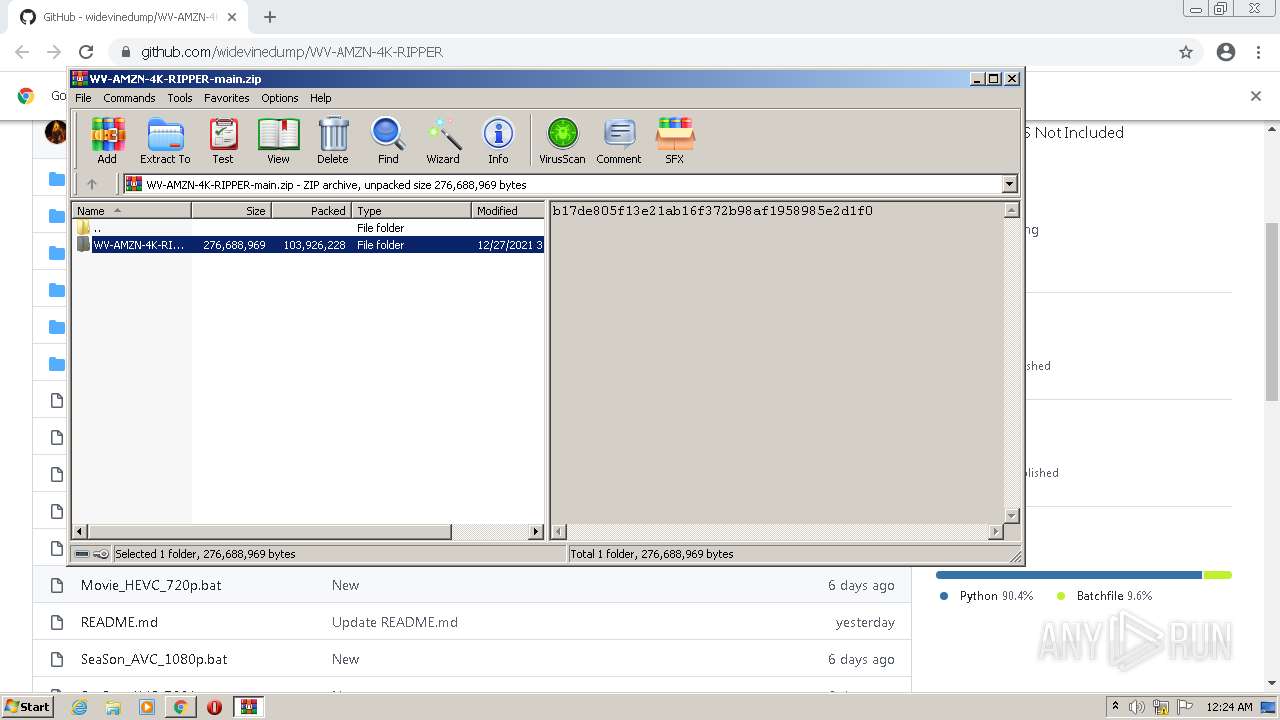Viewport: 1280px width, 720px height.
Task: Run the VirusScan bug icon
Action: [562, 140]
